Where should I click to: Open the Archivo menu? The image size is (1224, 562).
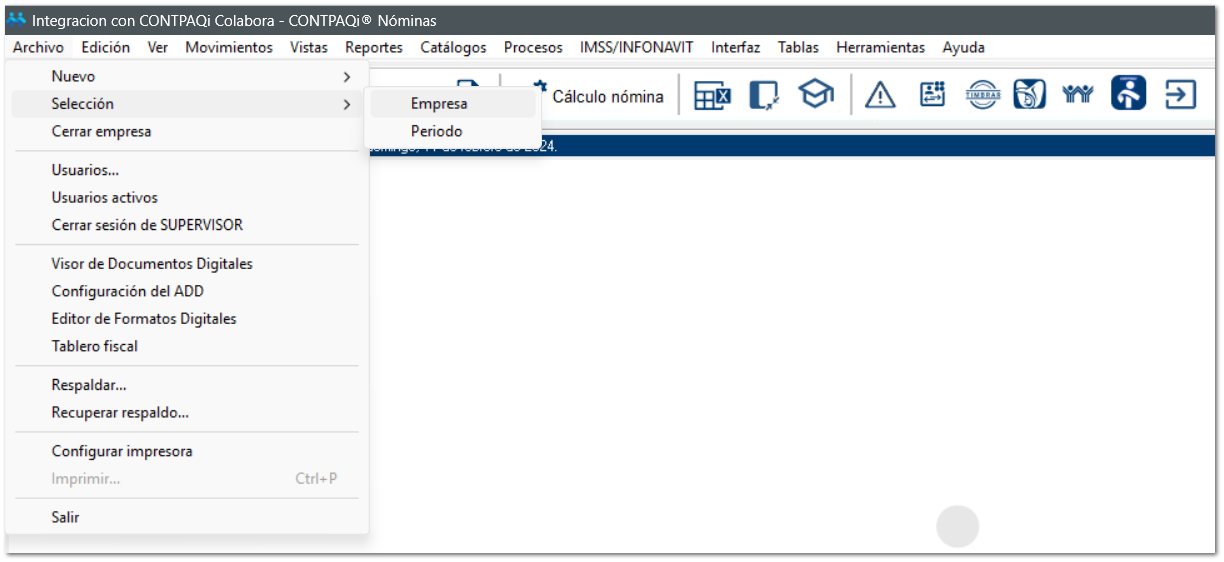tap(38, 47)
